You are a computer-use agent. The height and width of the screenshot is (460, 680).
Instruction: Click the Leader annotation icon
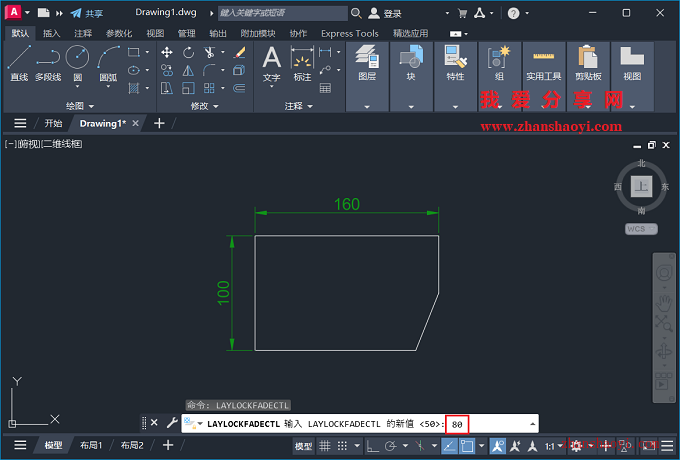325,70
